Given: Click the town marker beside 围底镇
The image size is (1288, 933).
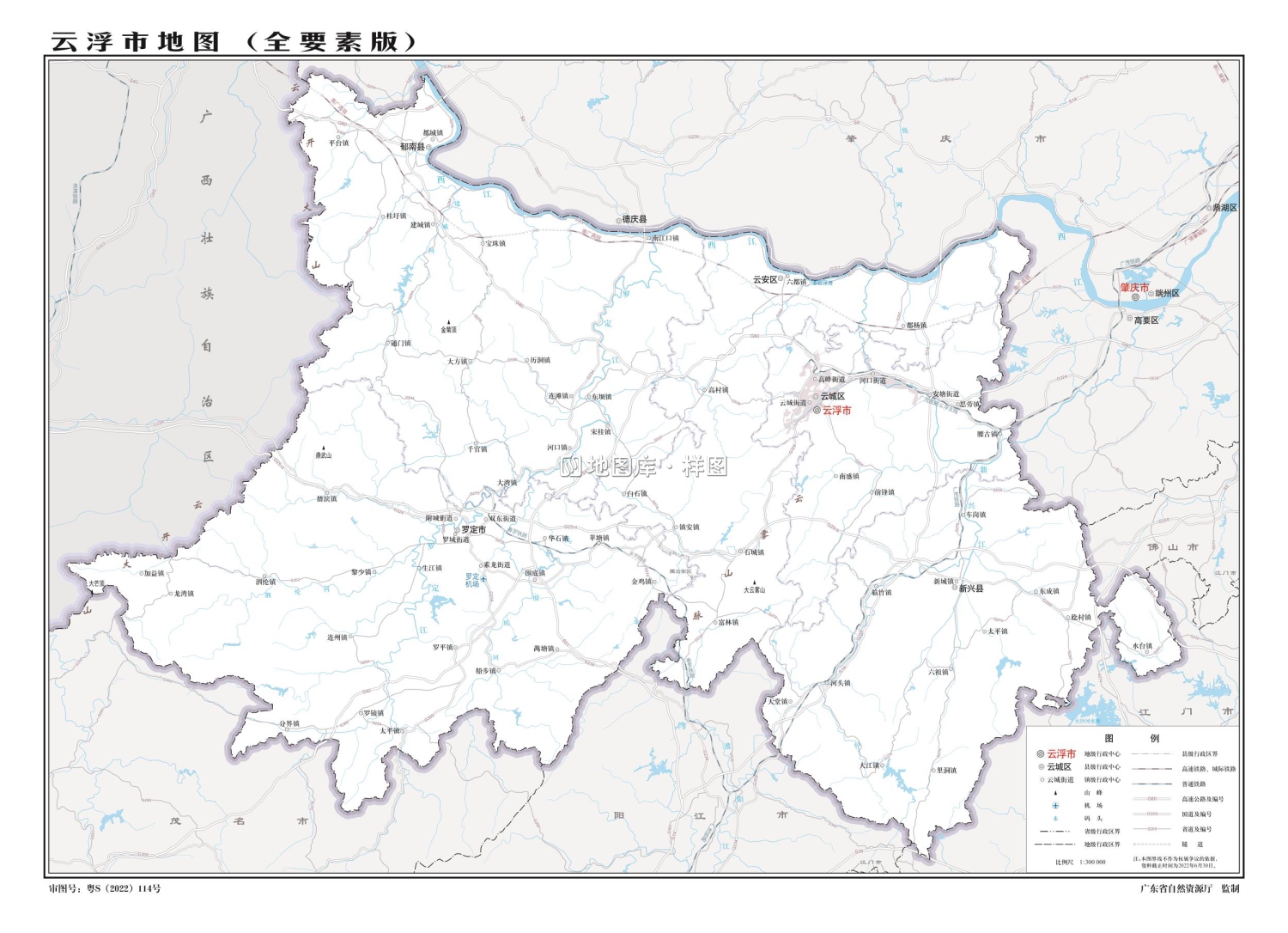Looking at the screenshot, I should pos(535,580).
